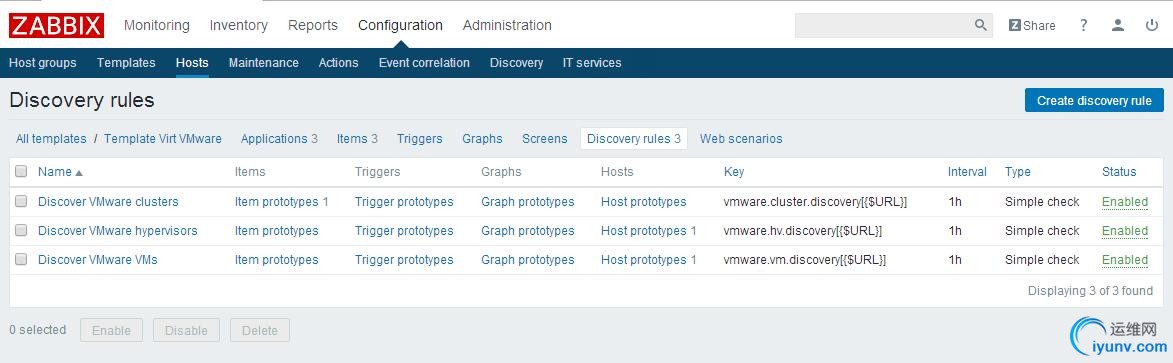
Task: Open Host prototypes 1 for VMware hypervisors
Action: tap(649, 231)
